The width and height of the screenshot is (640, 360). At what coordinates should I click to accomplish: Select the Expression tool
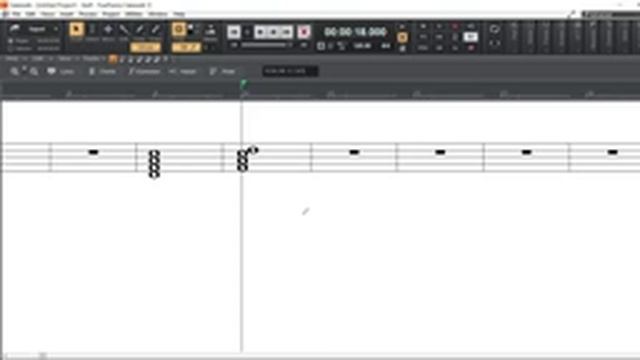pos(144,71)
